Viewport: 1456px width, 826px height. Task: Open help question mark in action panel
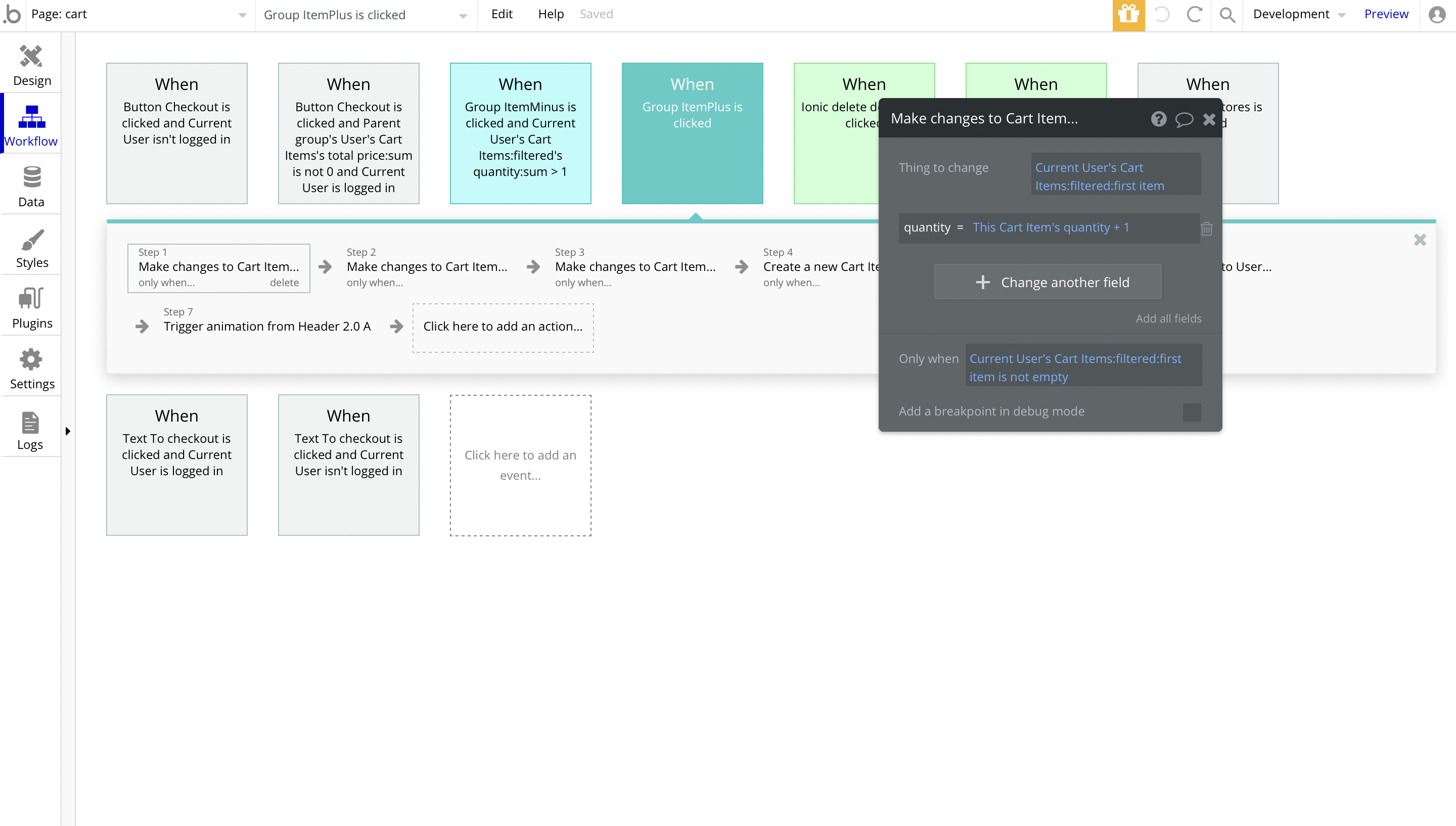pos(1158,119)
